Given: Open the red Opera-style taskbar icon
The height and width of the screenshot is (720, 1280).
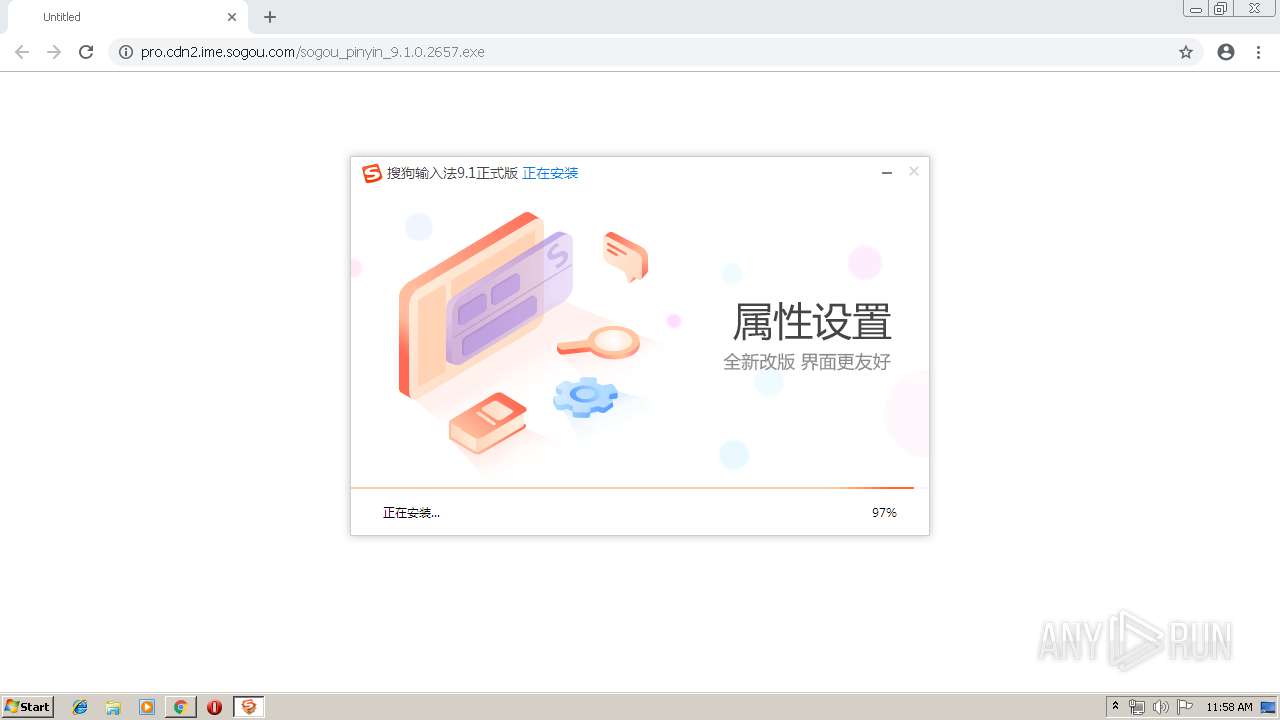Looking at the screenshot, I should pos(214,707).
